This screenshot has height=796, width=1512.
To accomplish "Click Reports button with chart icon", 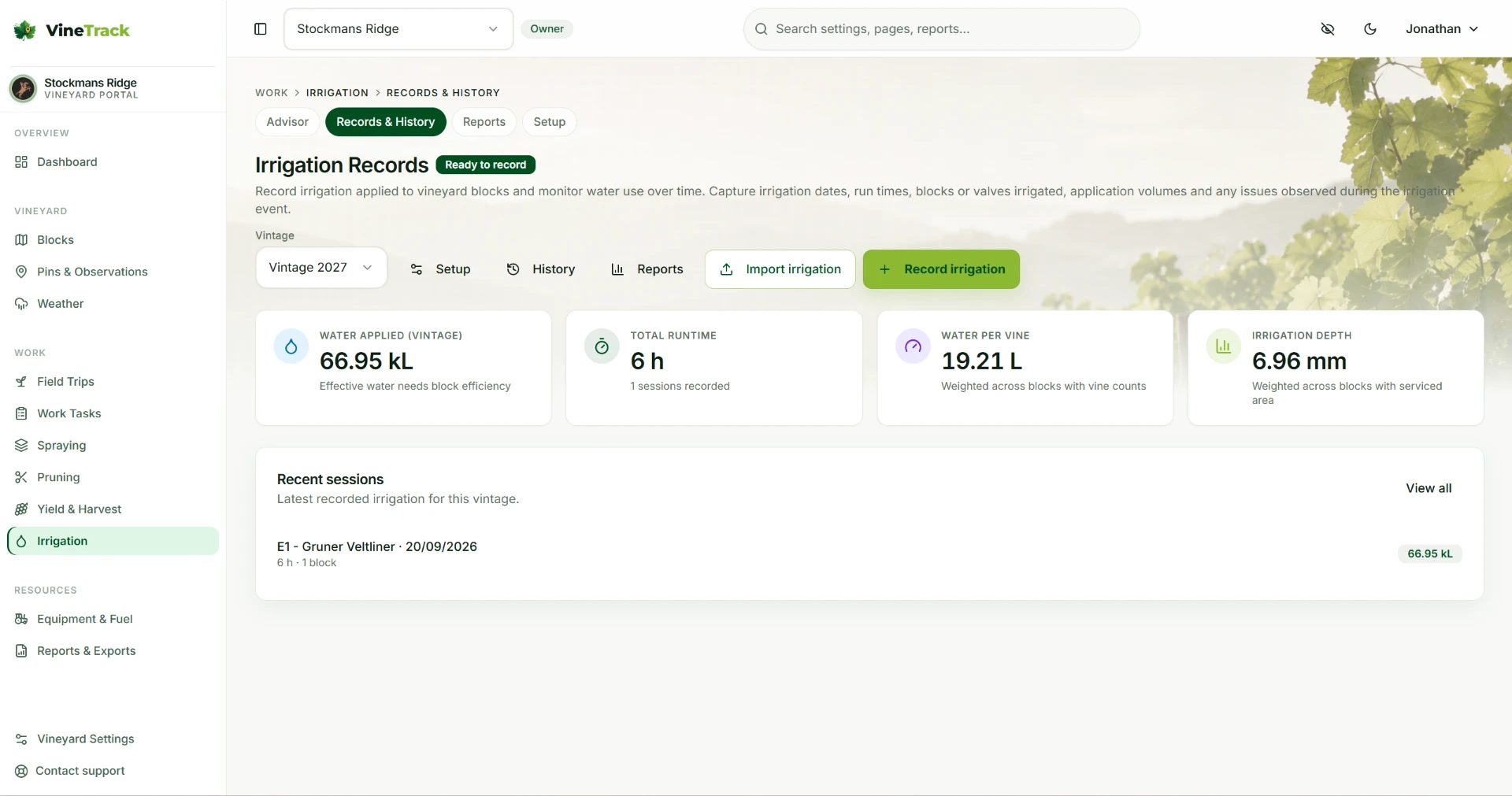I will coord(647,269).
